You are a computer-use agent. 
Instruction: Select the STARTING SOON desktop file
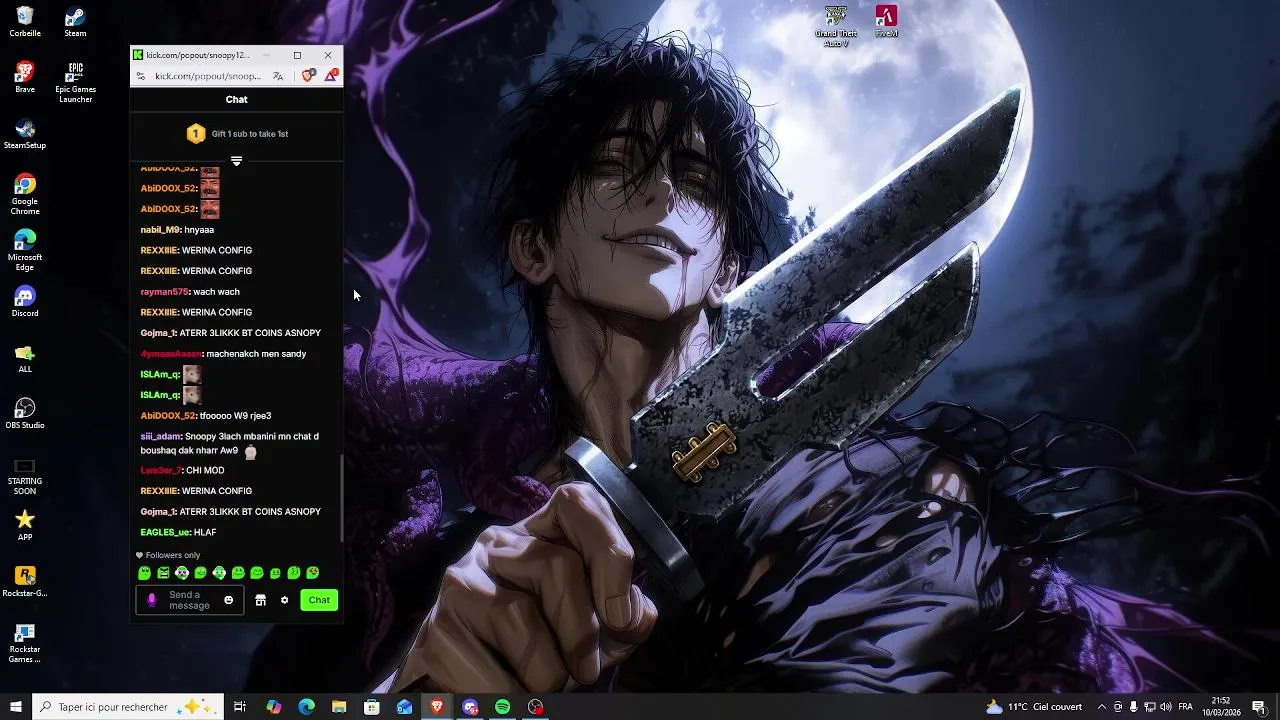[x=25, y=476]
